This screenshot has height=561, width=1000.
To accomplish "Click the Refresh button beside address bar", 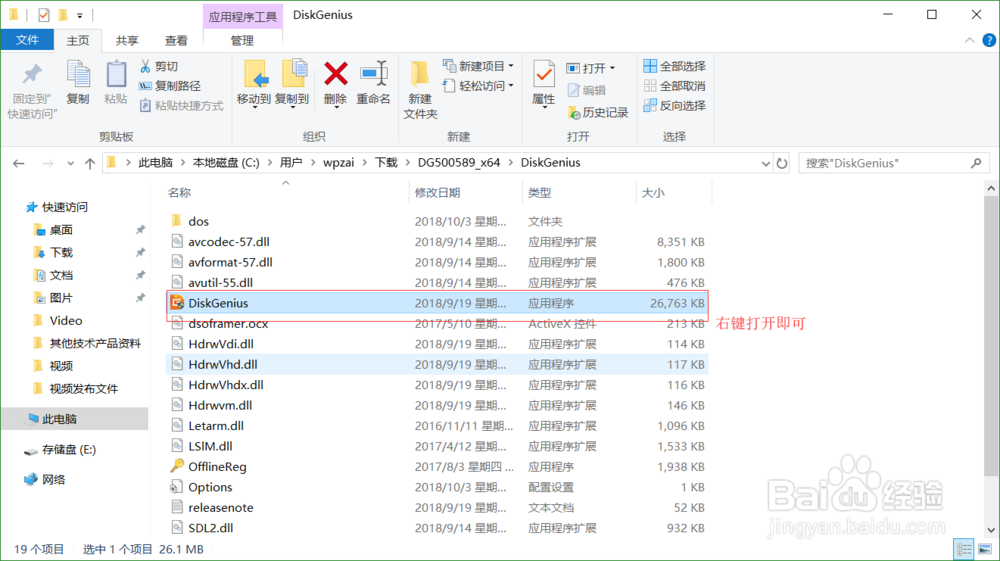I will (x=782, y=163).
